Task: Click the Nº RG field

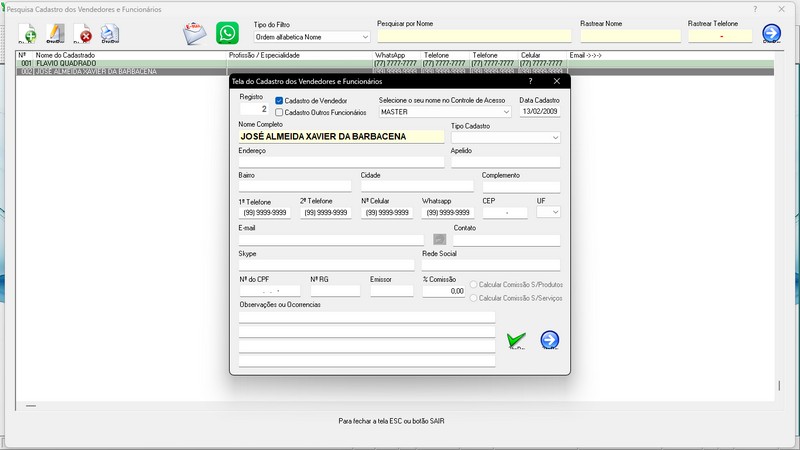Action: click(x=335, y=291)
